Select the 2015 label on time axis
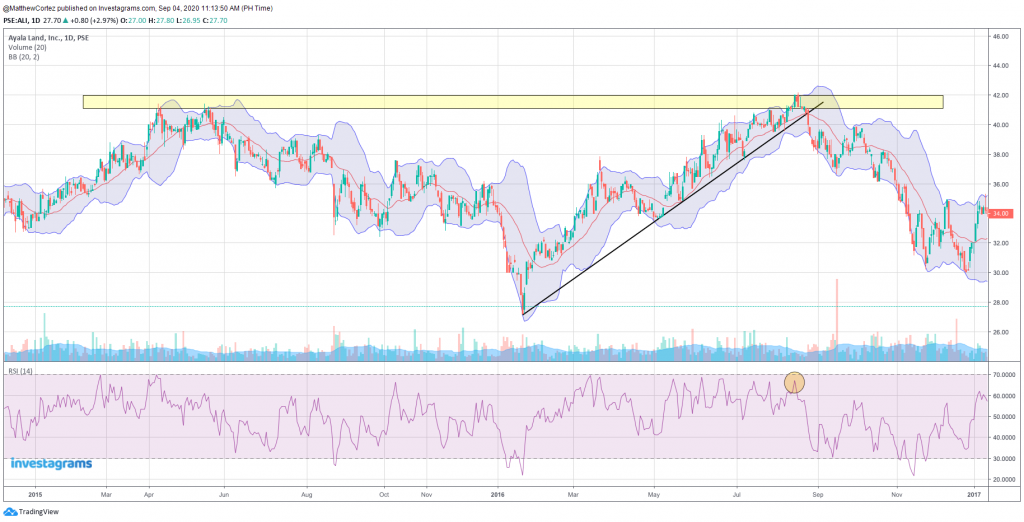This screenshot has width=1024, height=522. 35,494
